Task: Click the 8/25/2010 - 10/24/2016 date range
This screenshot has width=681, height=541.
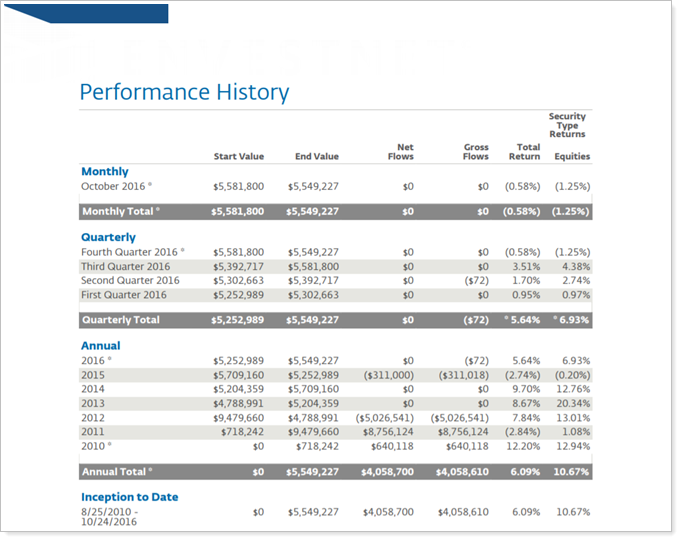Action: [x=112, y=518]
